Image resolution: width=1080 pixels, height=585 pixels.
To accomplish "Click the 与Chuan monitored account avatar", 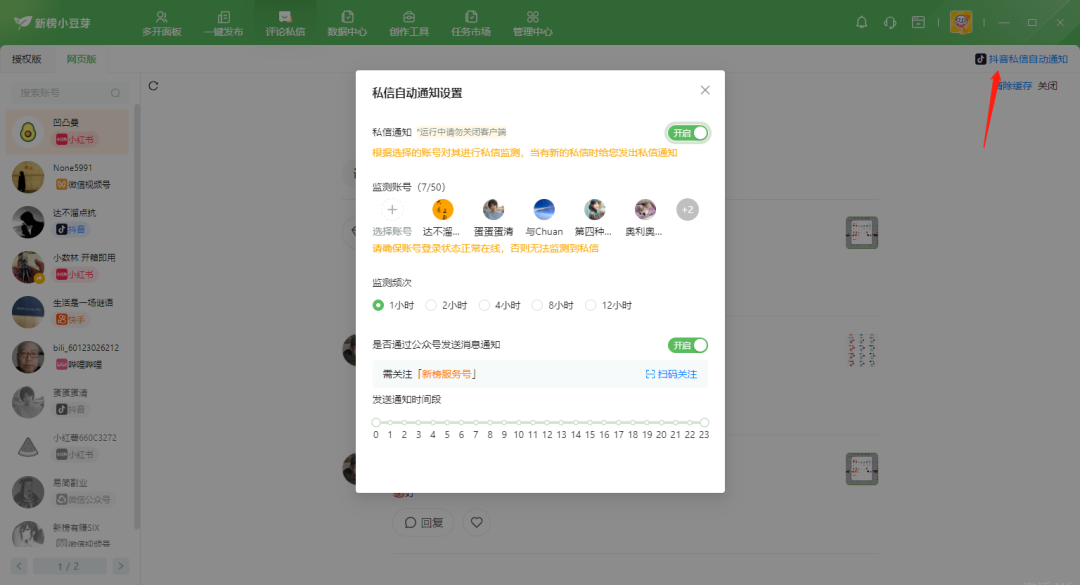I will [544, 209].
